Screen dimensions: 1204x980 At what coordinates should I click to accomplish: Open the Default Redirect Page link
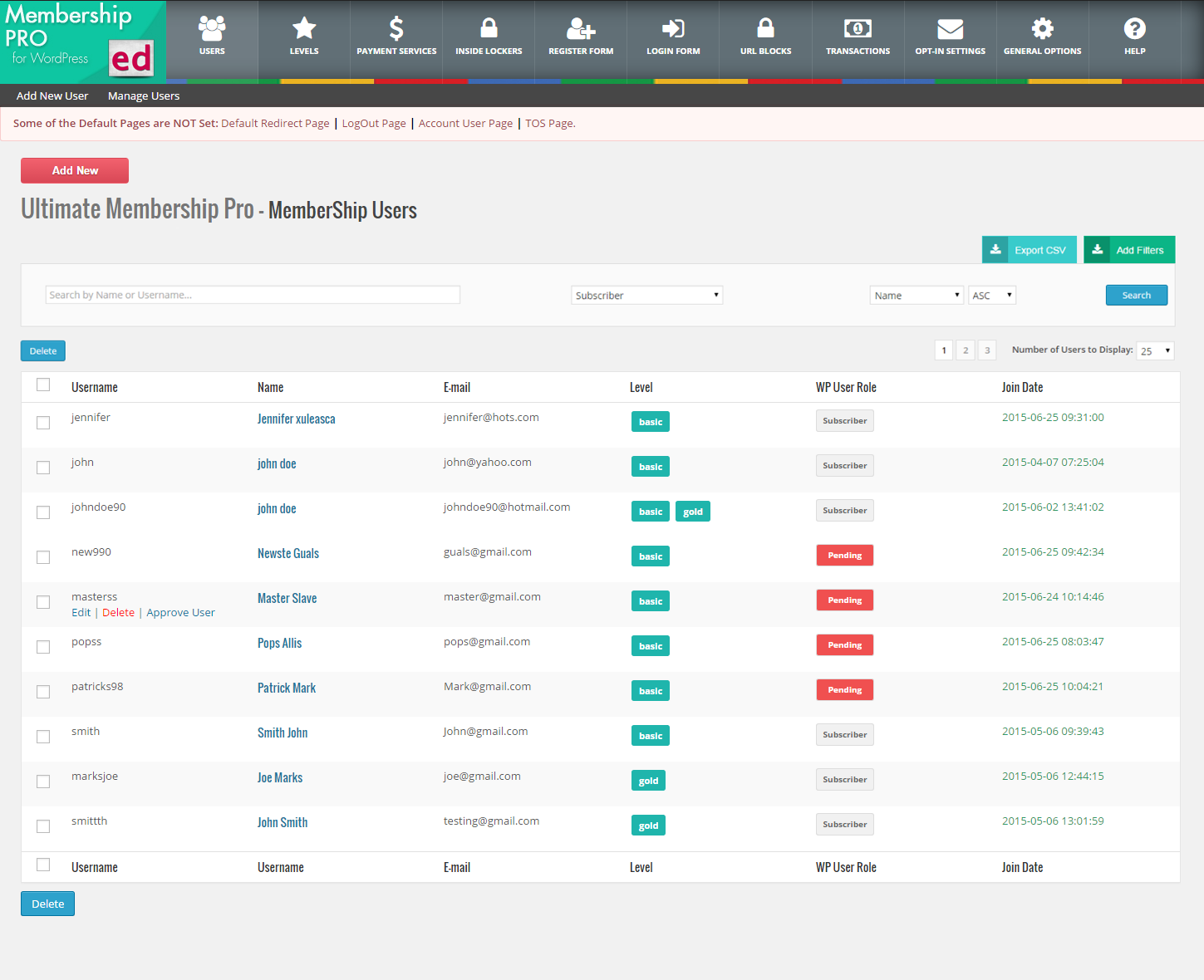click(275, 123)
